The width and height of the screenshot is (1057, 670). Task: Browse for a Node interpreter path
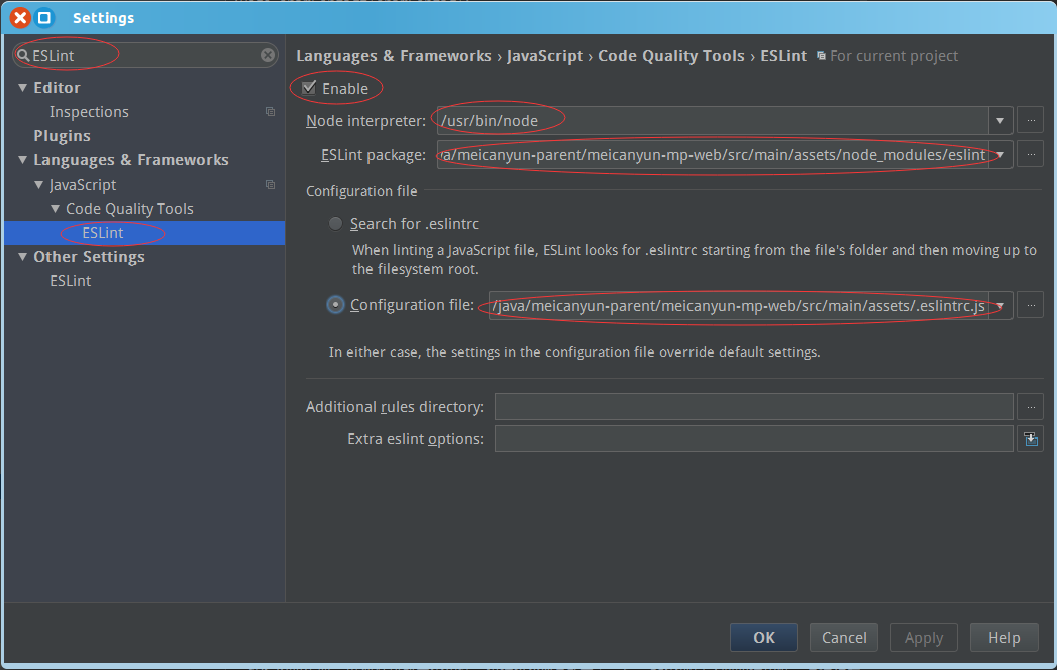click(1031, 119)
